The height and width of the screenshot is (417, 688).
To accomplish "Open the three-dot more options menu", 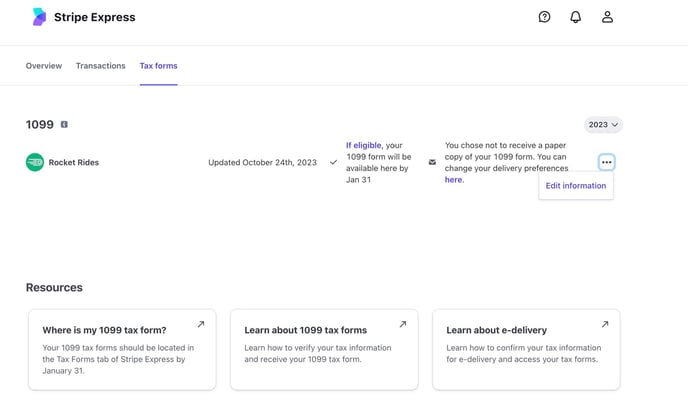I will (x=606, y=162).
